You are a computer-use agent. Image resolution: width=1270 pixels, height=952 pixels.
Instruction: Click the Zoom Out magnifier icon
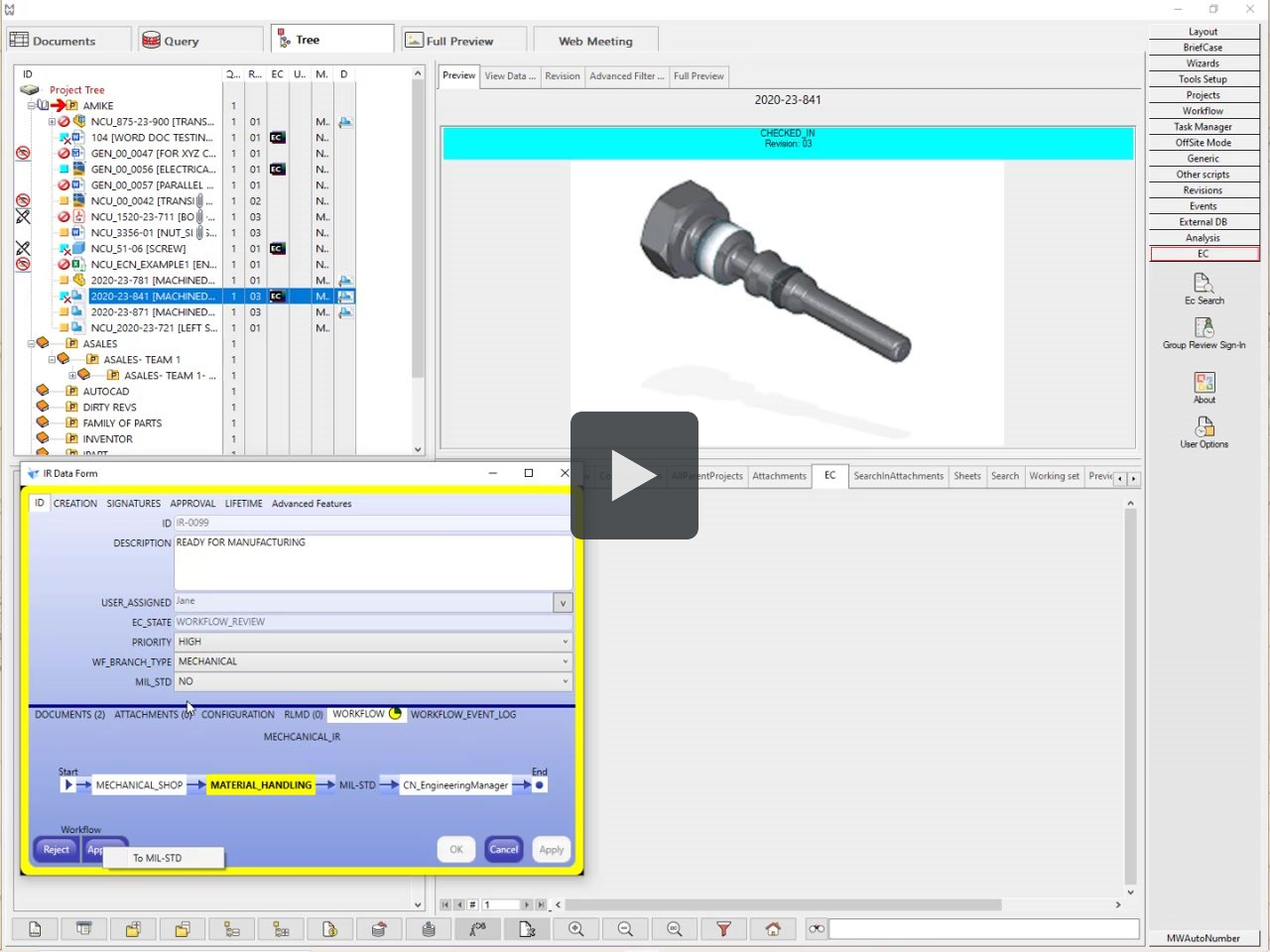(x=625, y=929)
